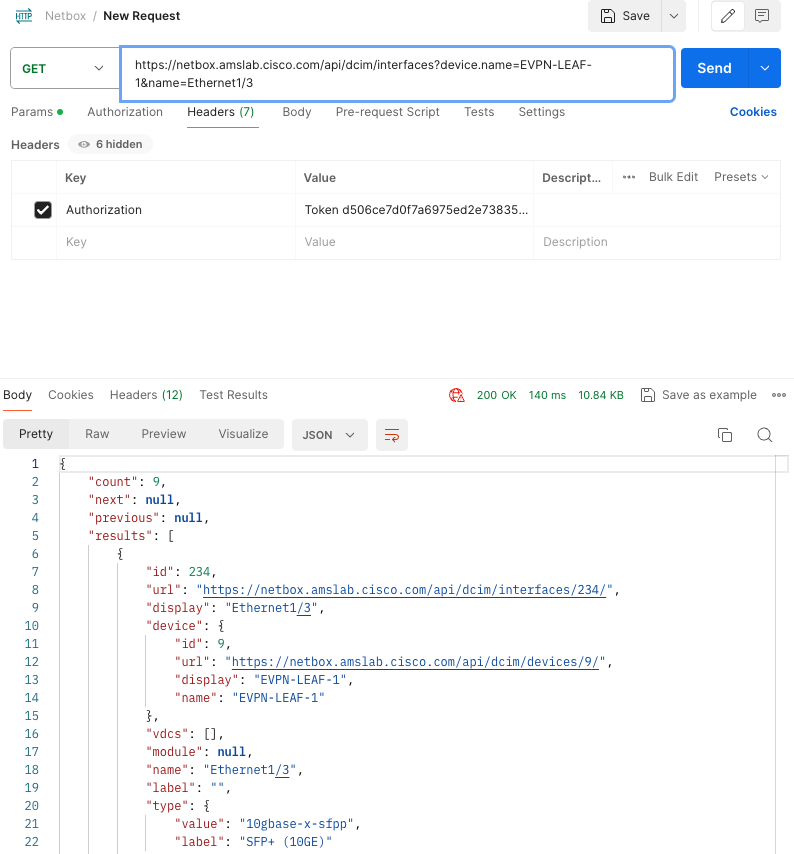Open the Tests tab
The image size is (794, 854).
pyautogui.click(x=479, y=112)
